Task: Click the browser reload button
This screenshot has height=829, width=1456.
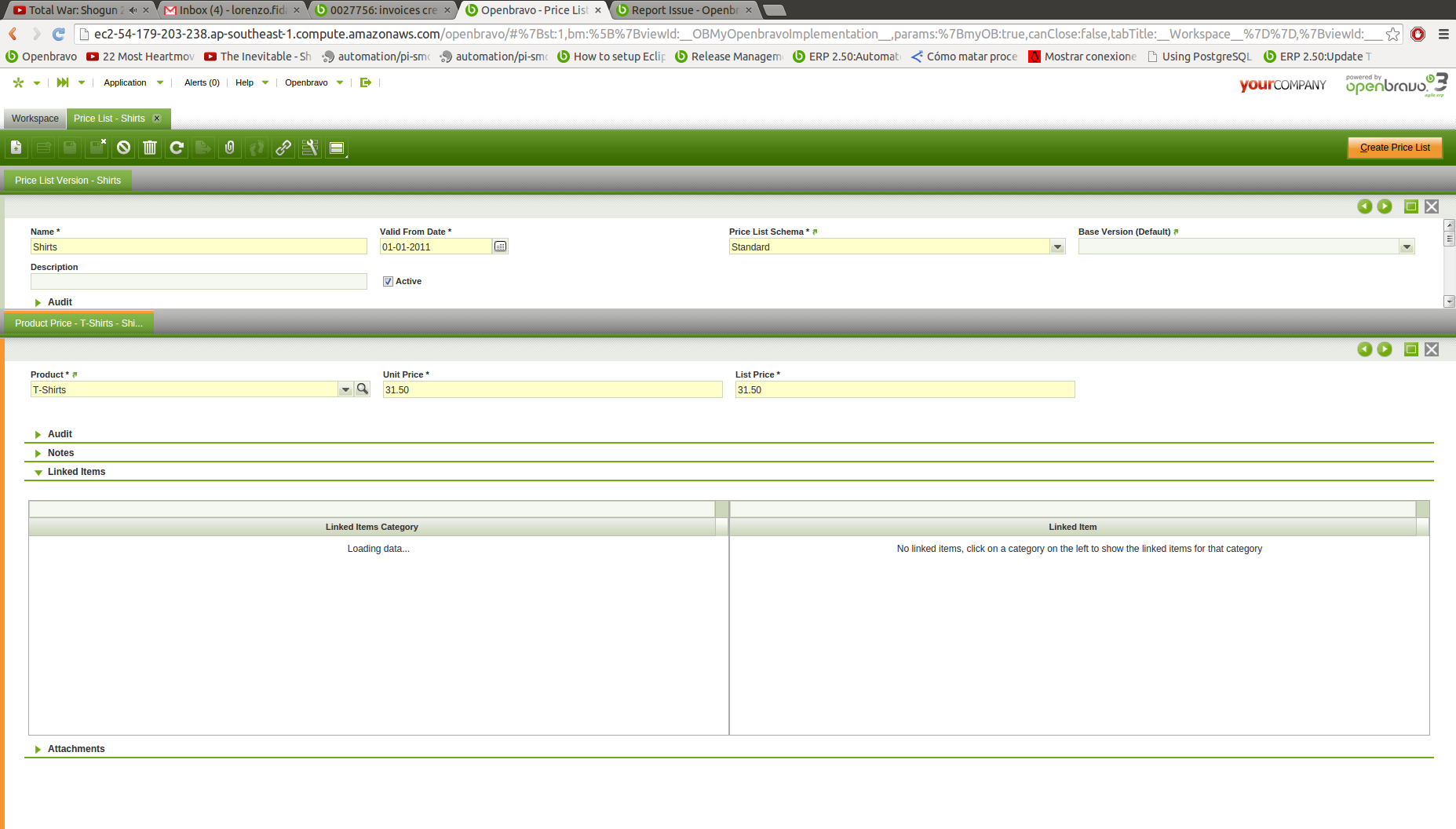Action: pyautogui.click(x=58, y=34)
